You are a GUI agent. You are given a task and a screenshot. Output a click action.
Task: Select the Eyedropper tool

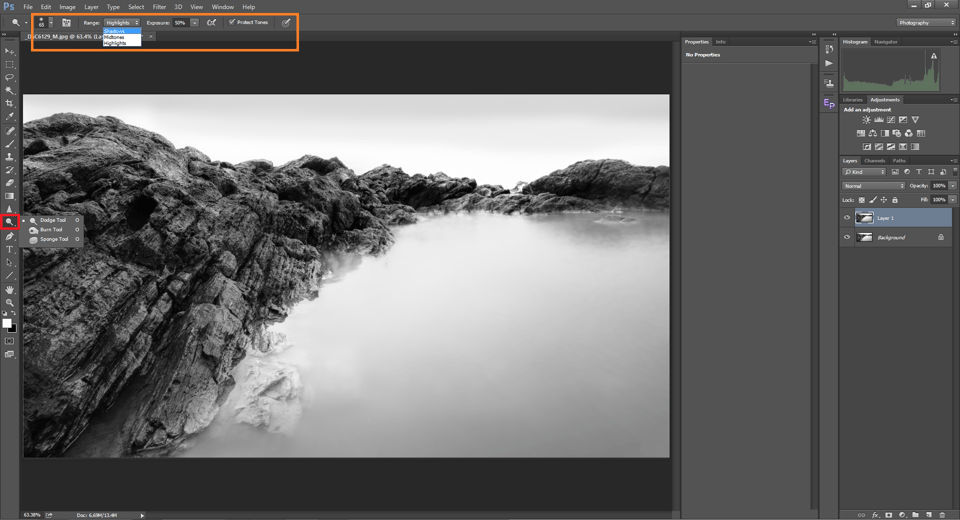9,116
